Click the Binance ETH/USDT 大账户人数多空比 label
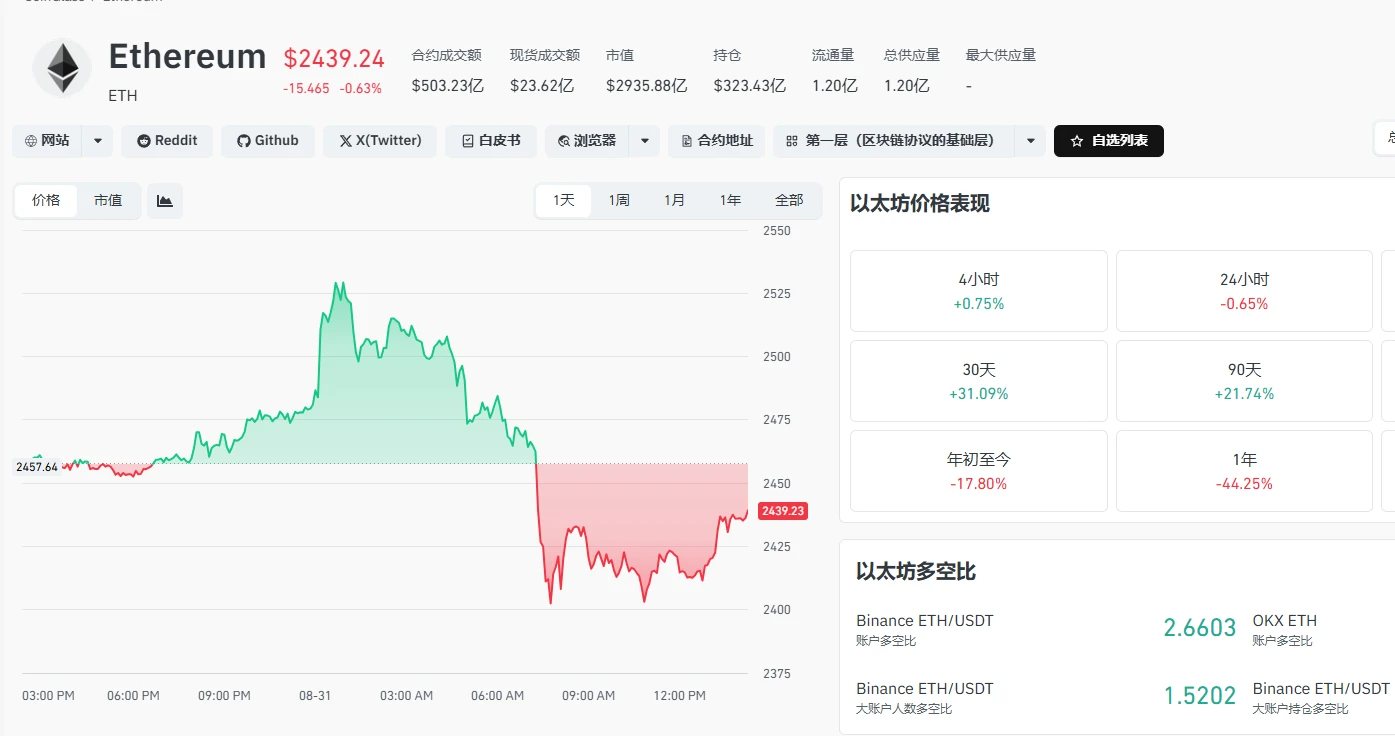The image size is (1395, 736). click(925, 698)
